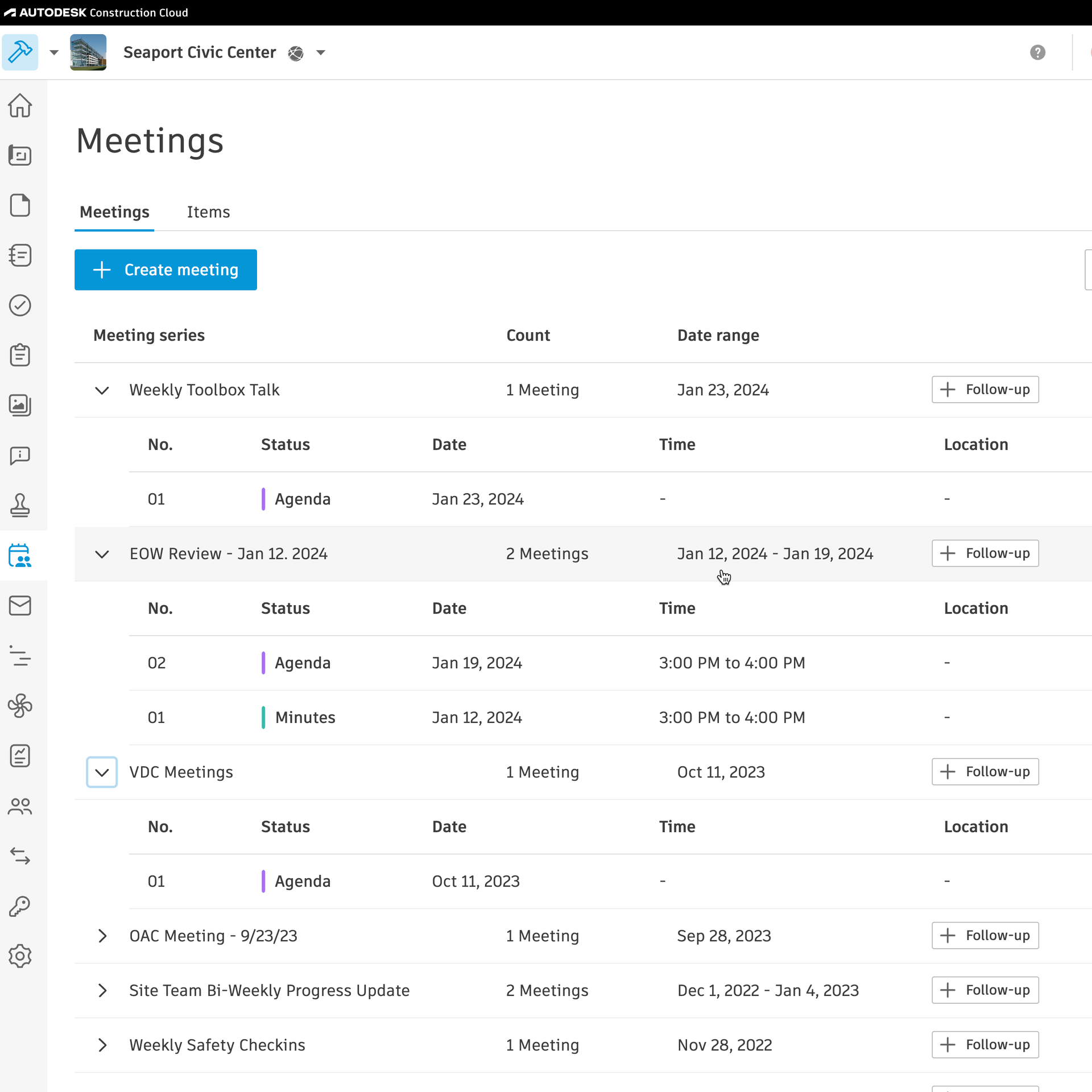Open the Correspondence envelope icon
The image size is (1092, 1092).
(x=20, y=606)
